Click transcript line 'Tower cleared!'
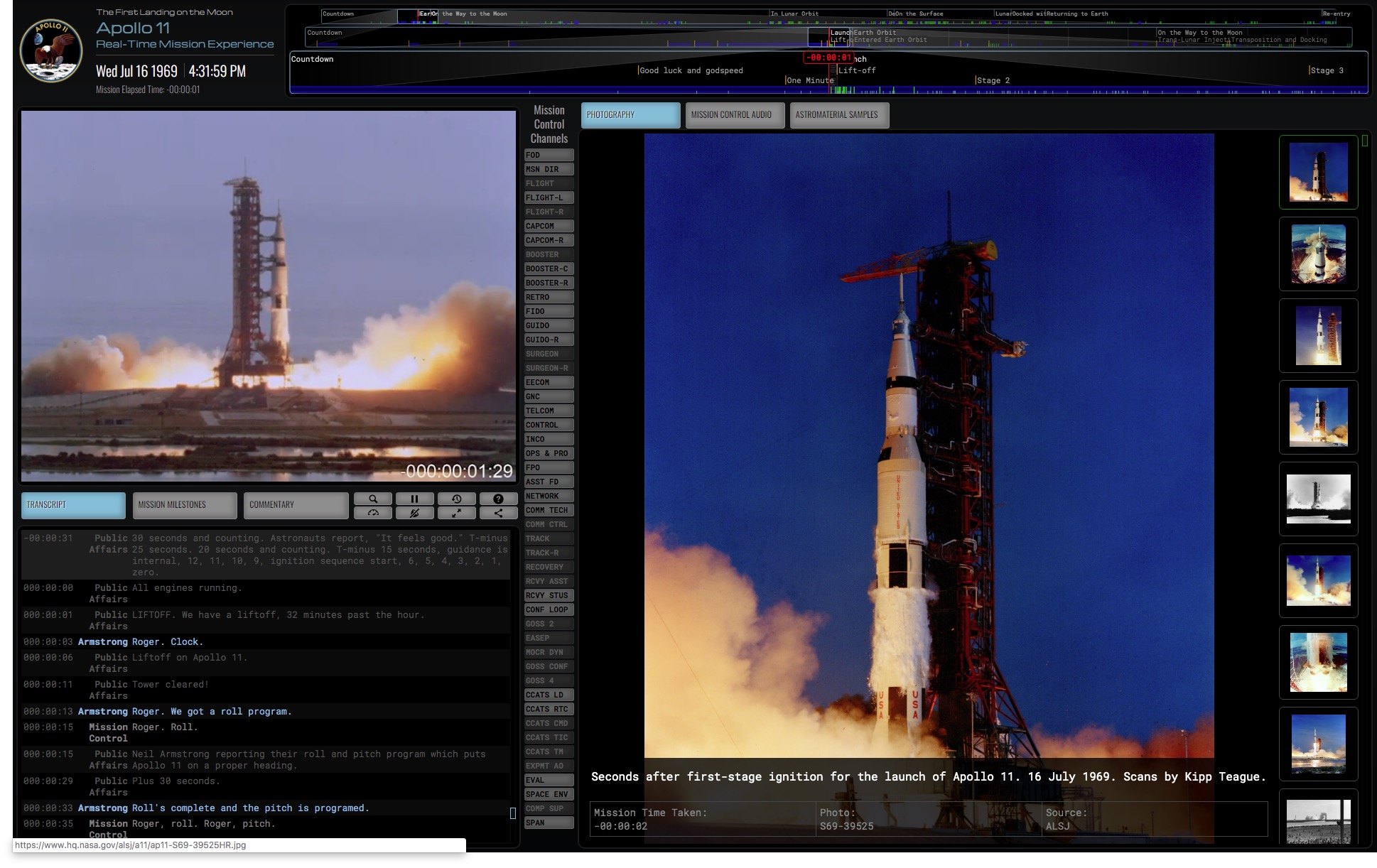Image resolution: width=1377 pixels, height=868 pixels. (266, 690)
